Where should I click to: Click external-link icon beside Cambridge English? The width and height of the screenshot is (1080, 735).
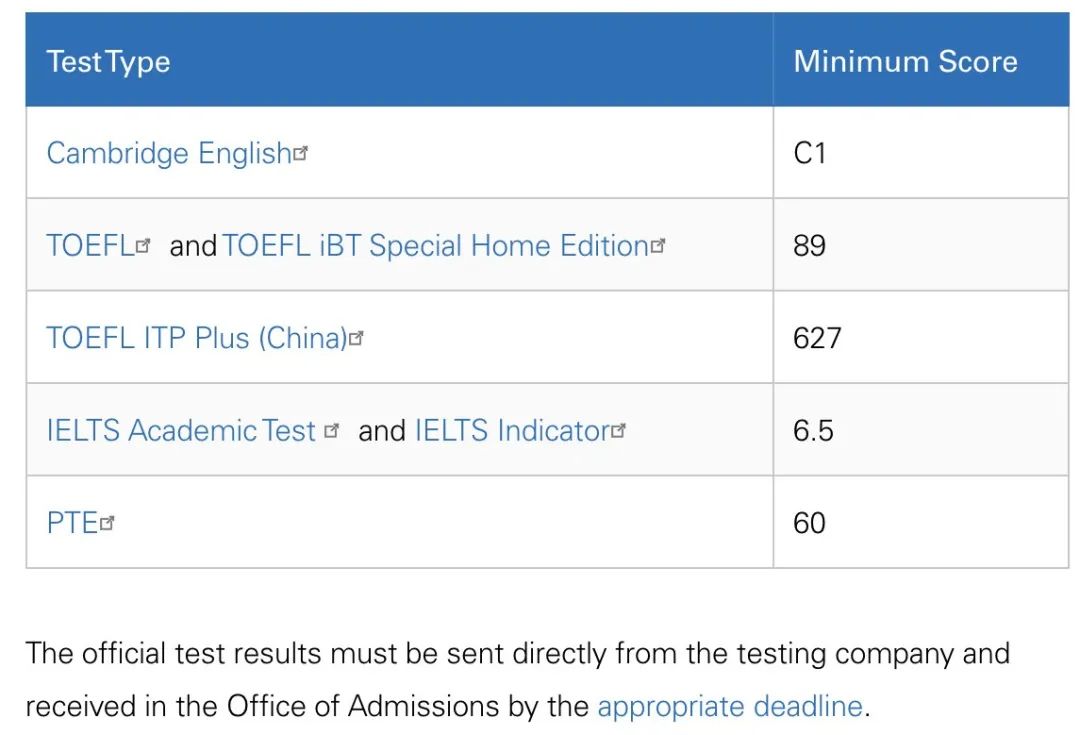tap(300, 153)
